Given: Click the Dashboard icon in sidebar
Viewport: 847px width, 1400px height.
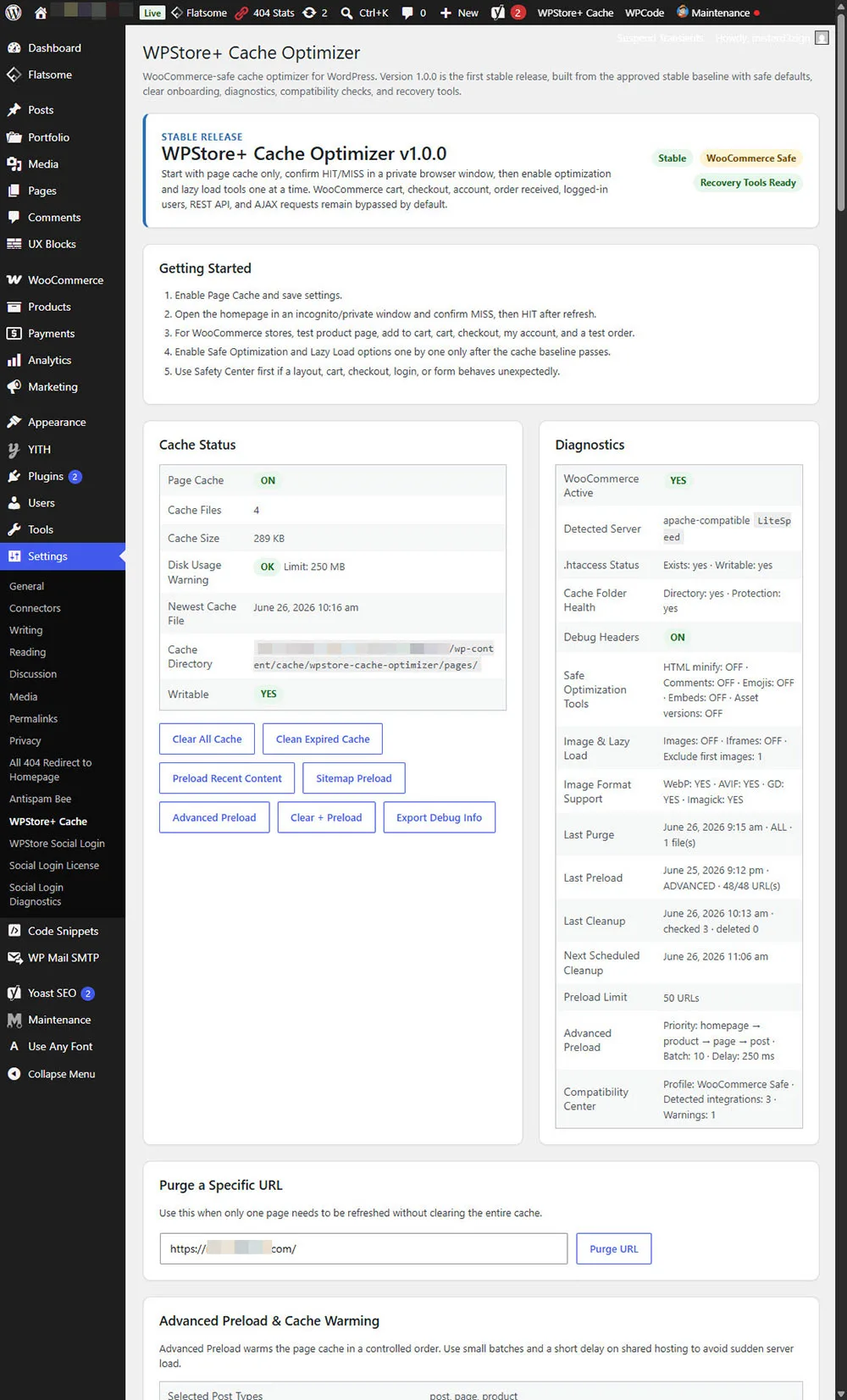Looking at the screenshot, I should (x=14, y=48).
